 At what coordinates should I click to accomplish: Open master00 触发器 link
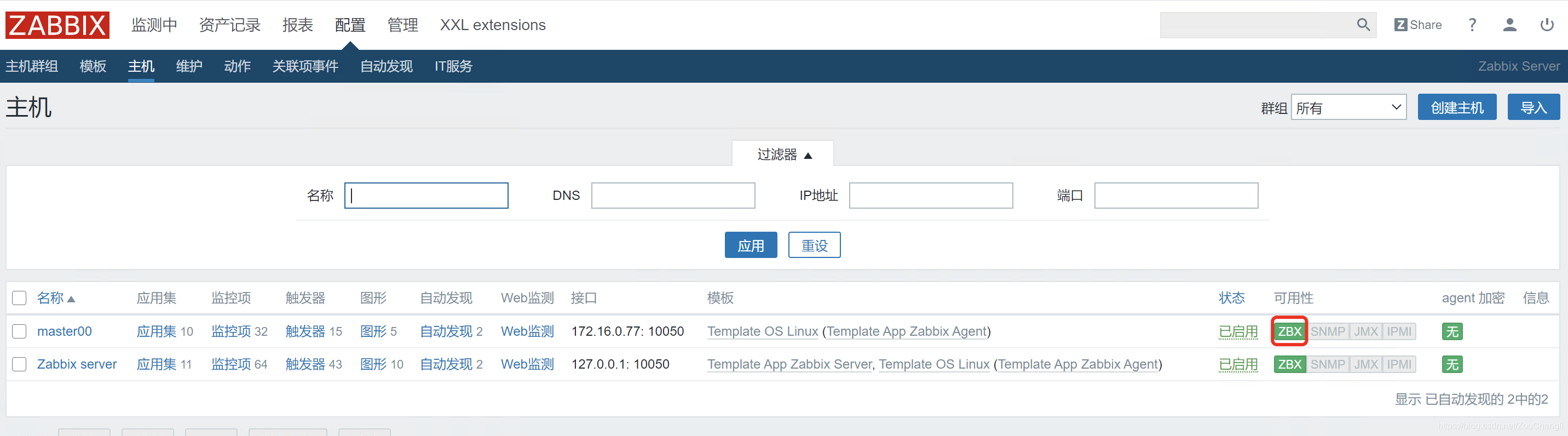(x=305, y=331)
